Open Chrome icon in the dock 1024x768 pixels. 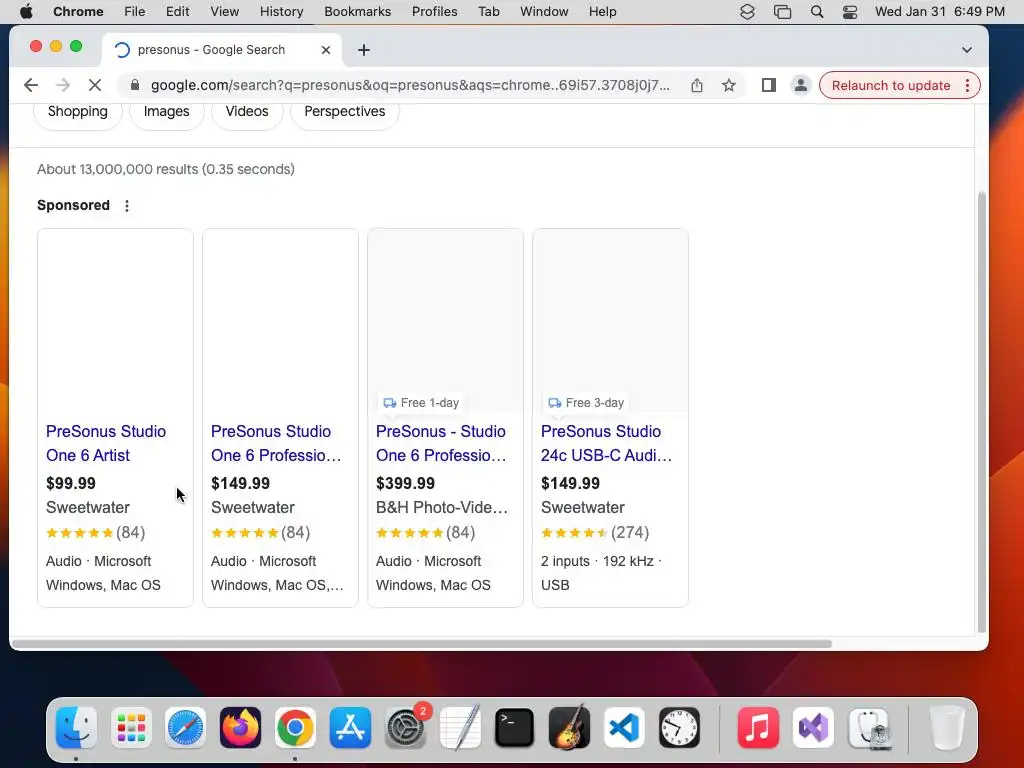[295, 728]
